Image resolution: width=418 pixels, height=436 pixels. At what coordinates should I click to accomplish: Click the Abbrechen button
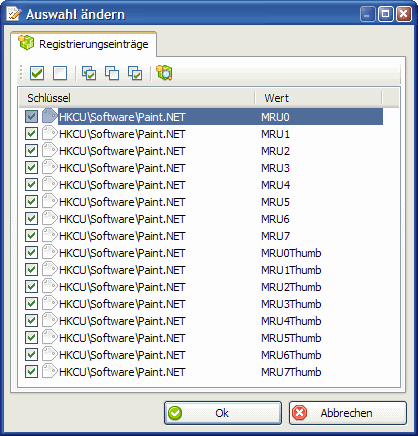pos(348,413)
